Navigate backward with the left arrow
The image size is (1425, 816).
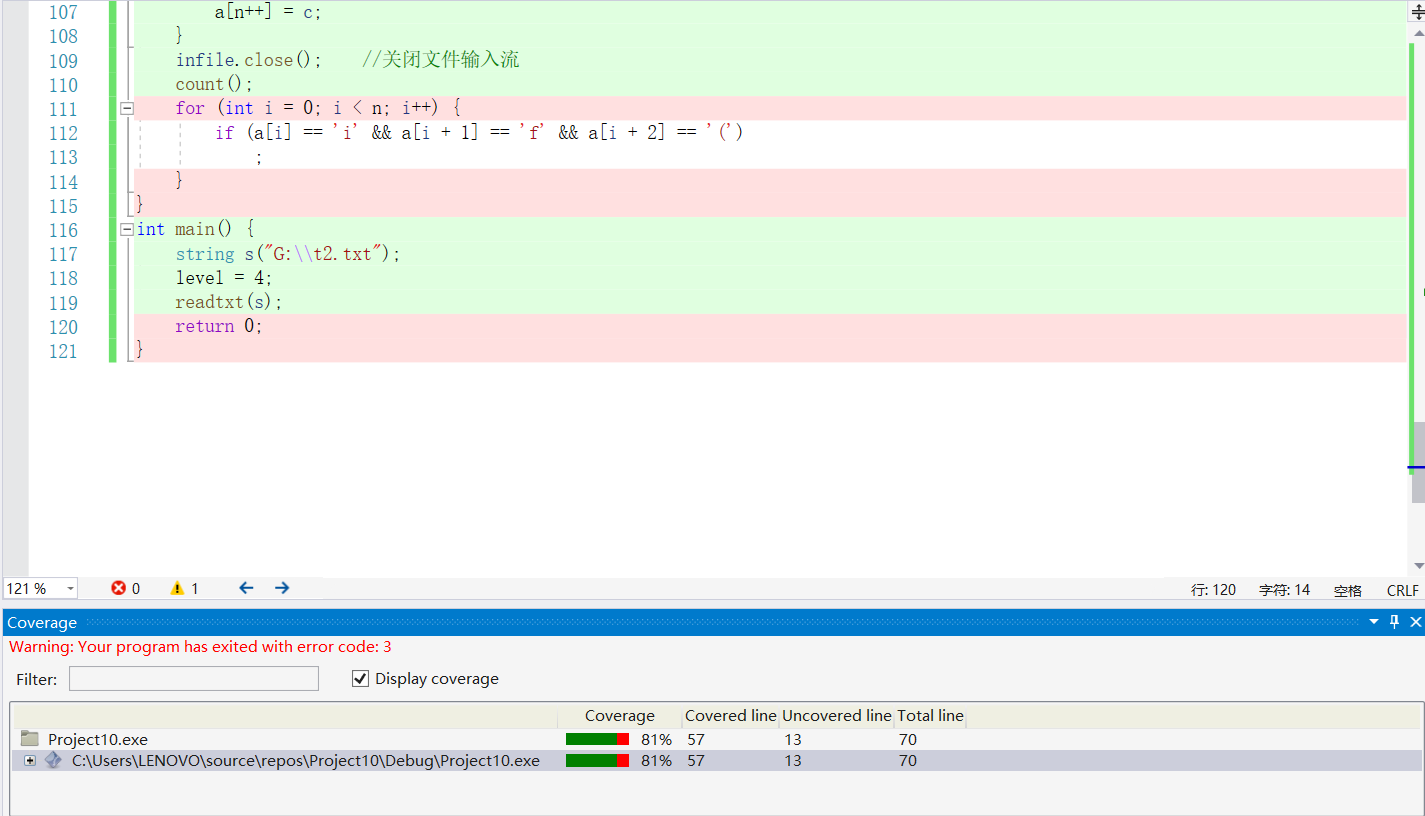pyautogui.click(x=246, y=588)
